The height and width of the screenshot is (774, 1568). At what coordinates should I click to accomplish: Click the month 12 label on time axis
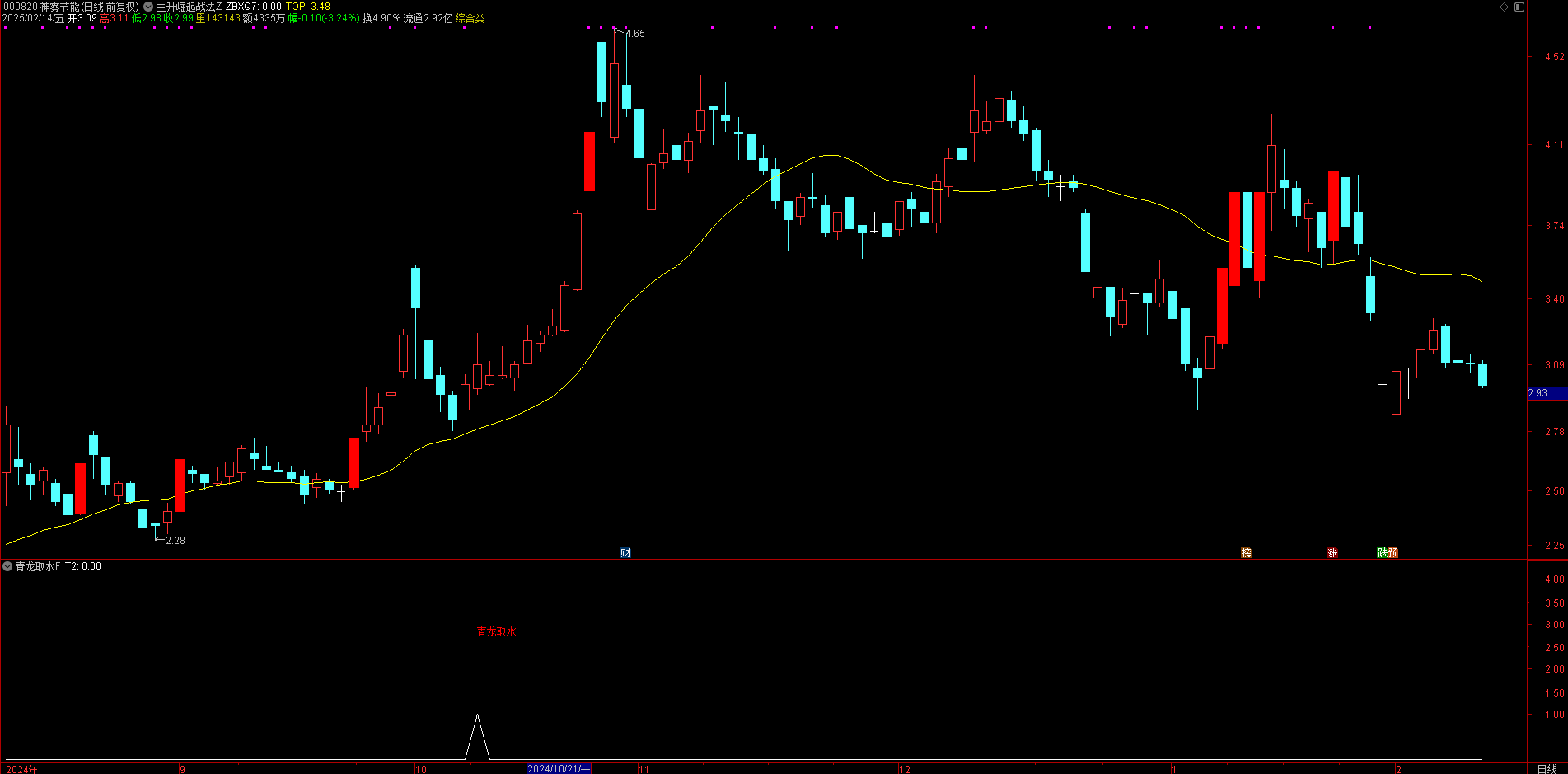point(905,769)
